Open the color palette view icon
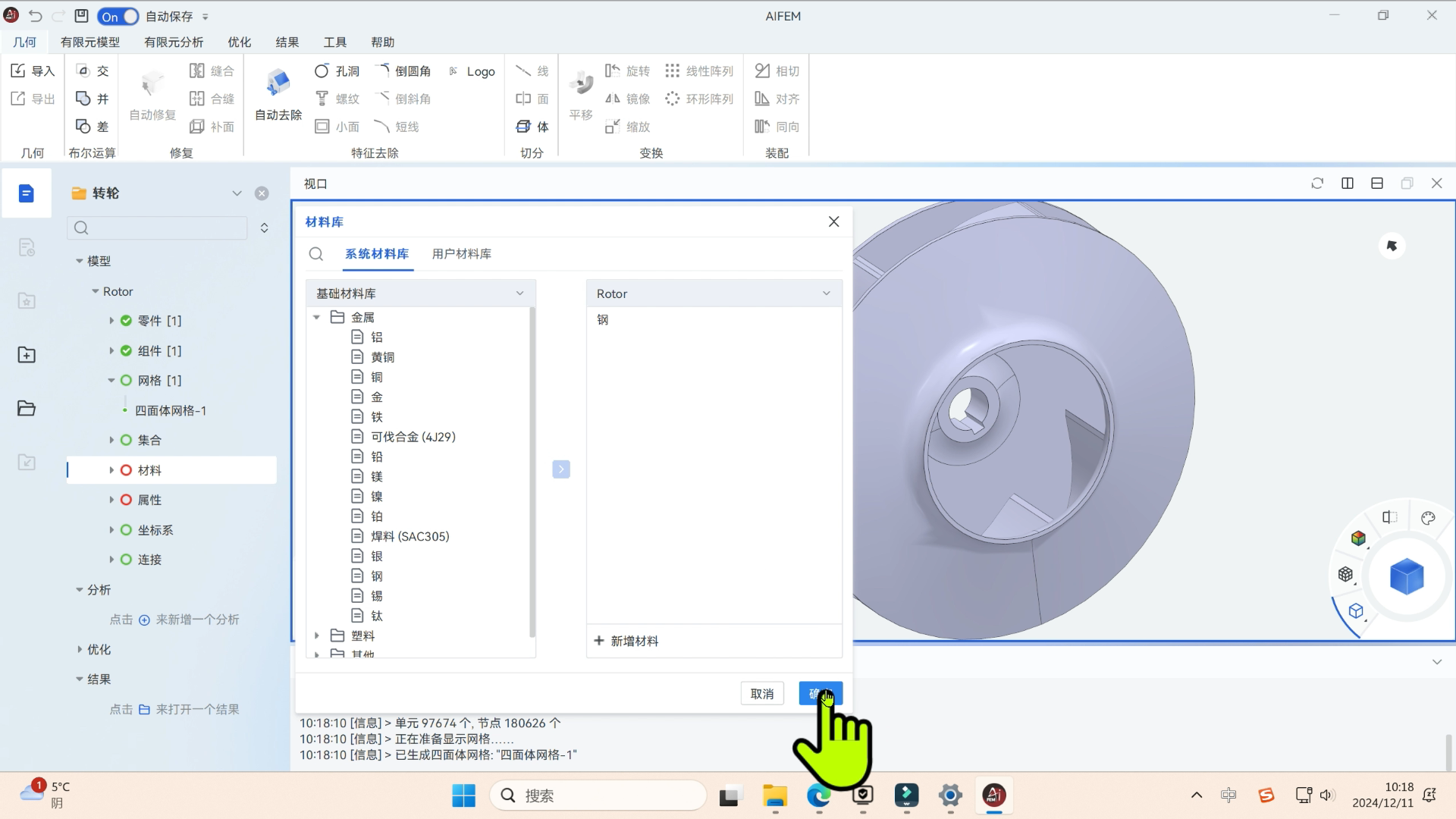The image size is (1456, 819). click(x=1428, y=518)
